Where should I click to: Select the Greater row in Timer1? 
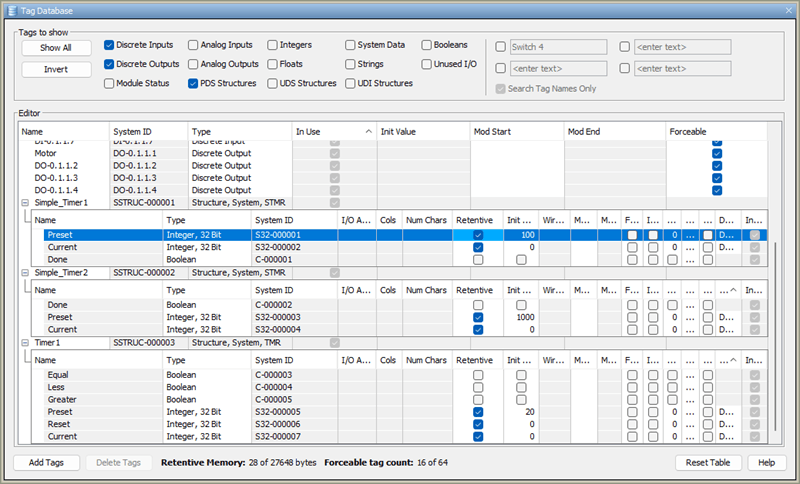[399, 400]
